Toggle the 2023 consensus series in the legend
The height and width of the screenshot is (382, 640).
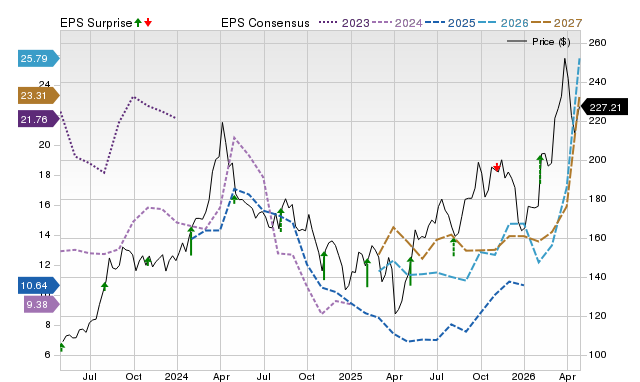click(344, 23)
